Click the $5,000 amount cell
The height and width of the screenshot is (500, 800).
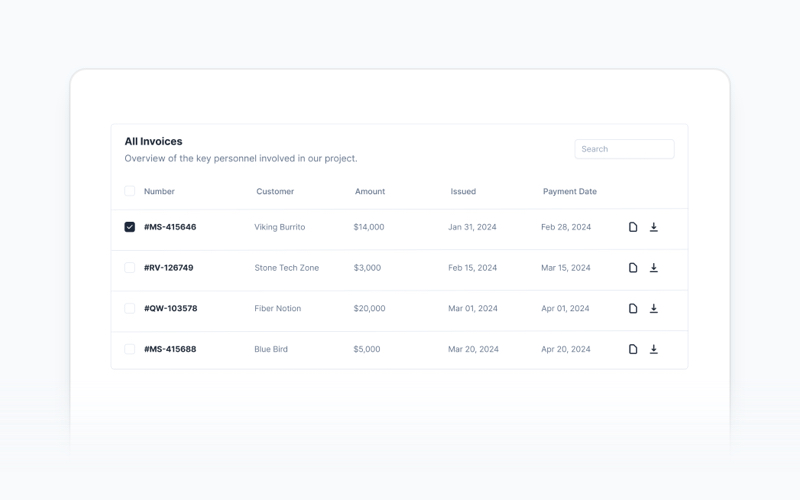point(367,349)
